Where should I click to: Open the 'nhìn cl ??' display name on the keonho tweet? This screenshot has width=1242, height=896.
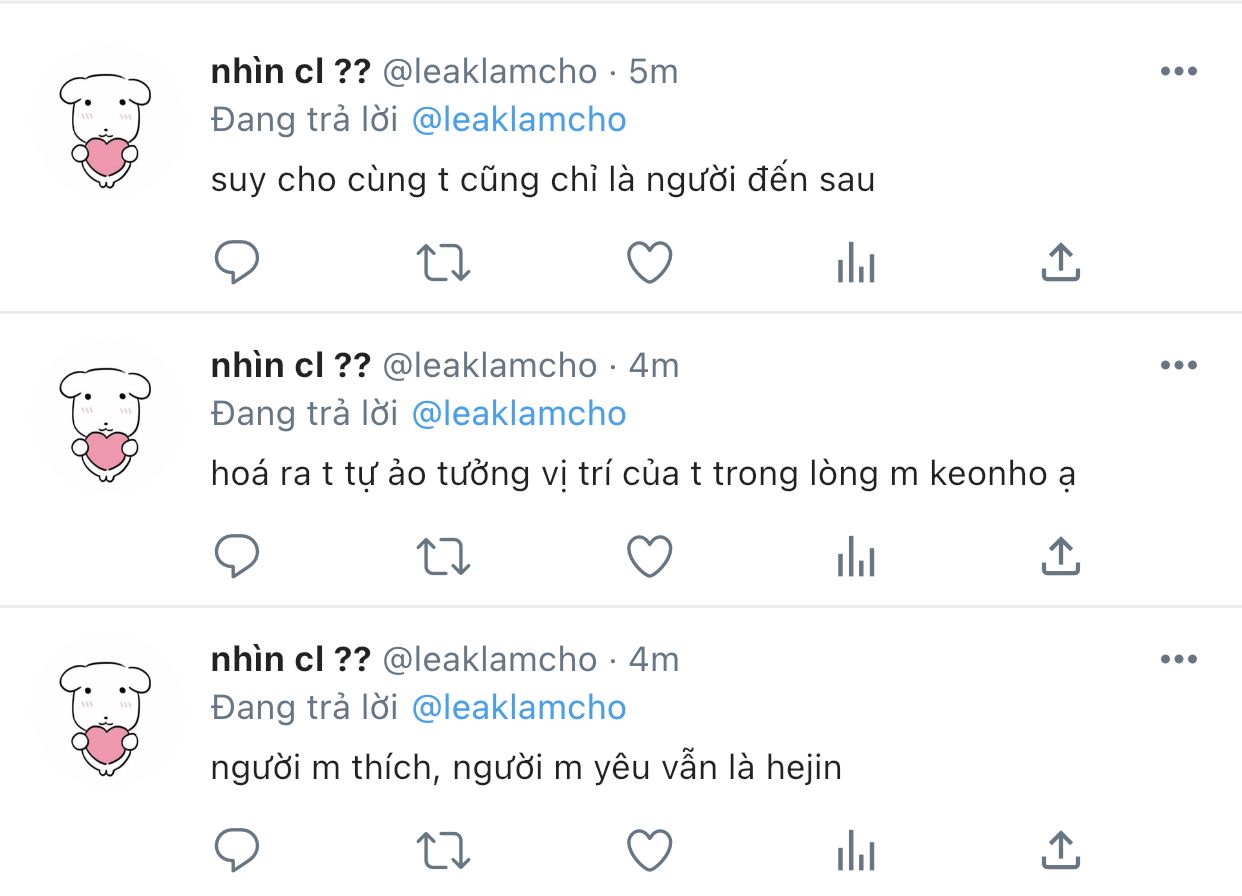click(x=291, y=365)
